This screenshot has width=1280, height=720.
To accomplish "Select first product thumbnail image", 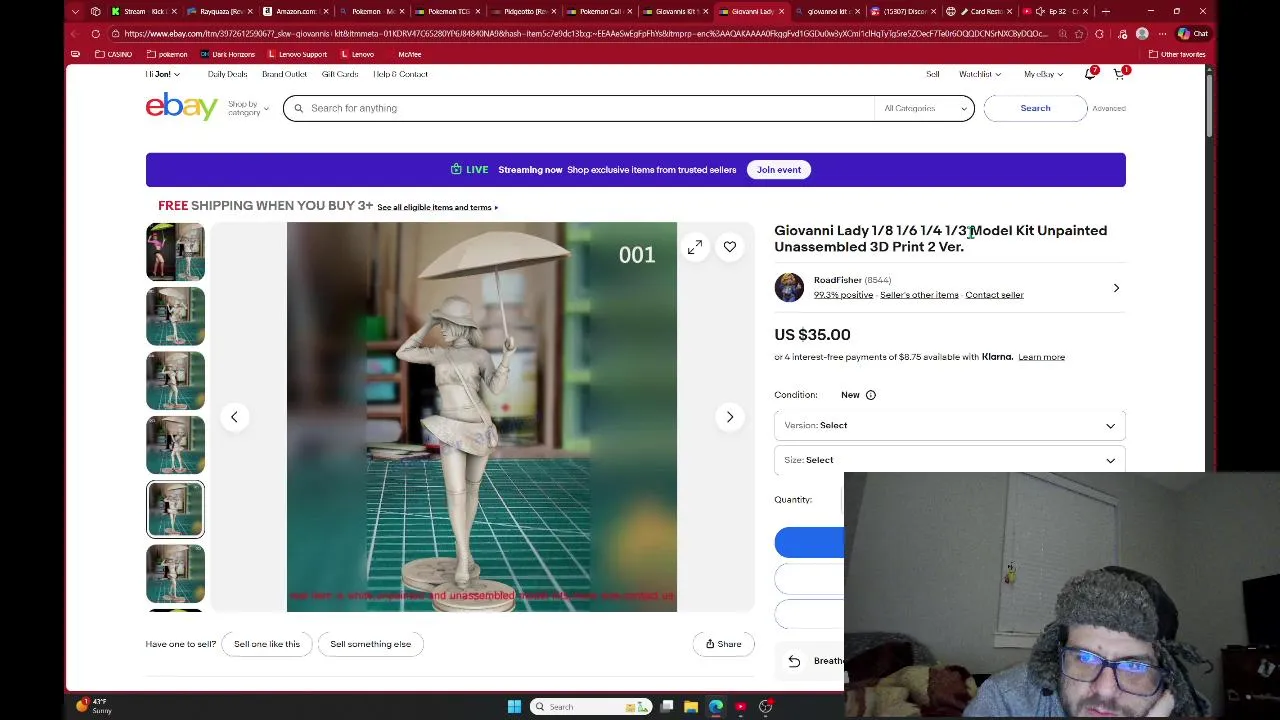I will 176,252.
